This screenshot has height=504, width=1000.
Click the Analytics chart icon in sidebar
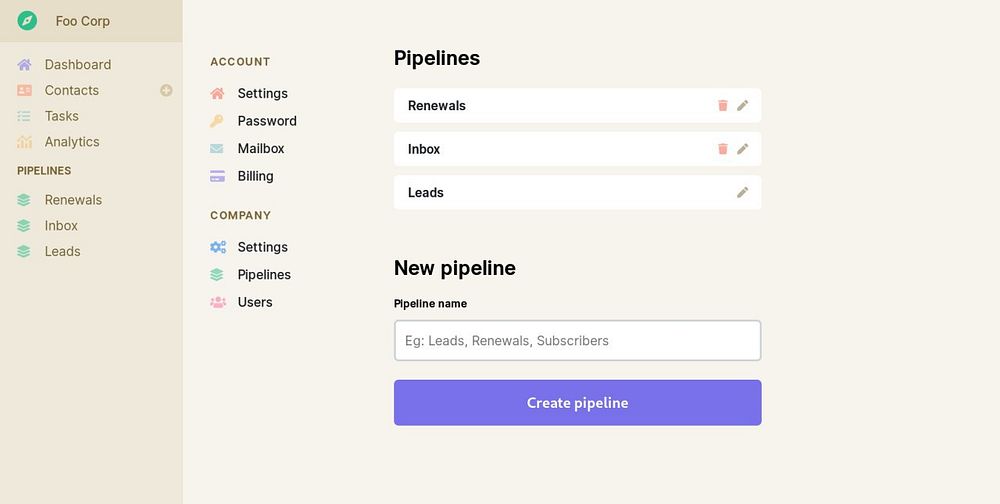coord(25,142)
